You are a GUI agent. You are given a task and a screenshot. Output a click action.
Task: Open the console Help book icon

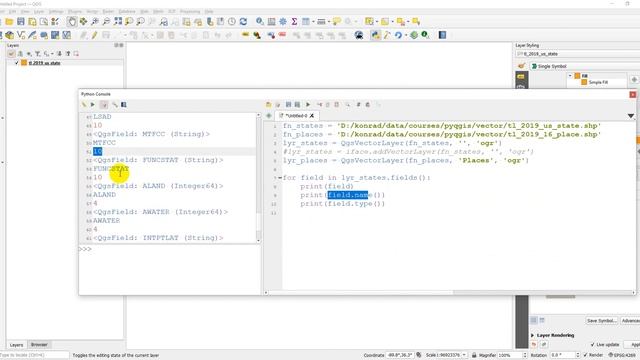(x=124, y=105)
